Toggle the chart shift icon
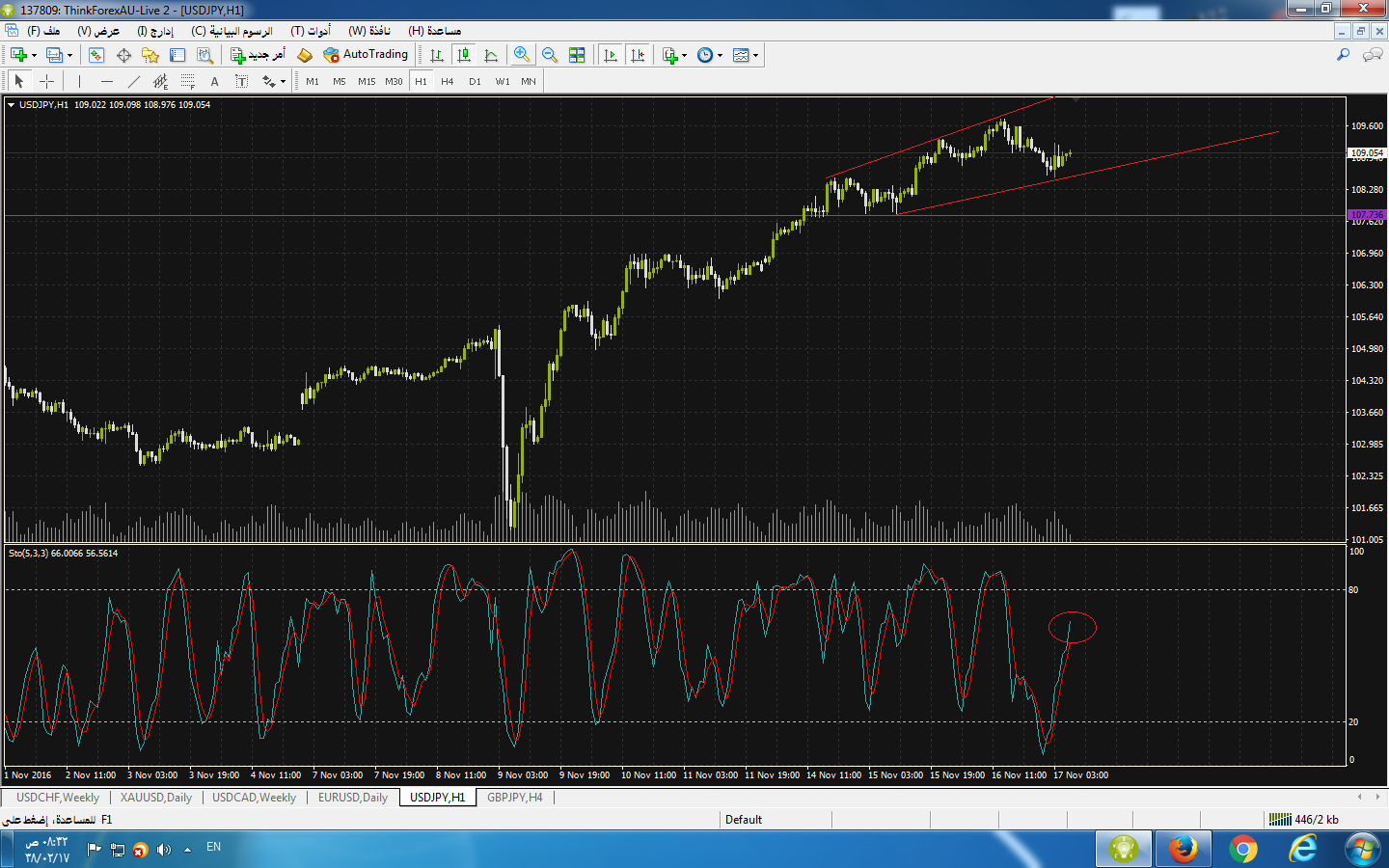The image size is (1389, 868). coord(638,55)
